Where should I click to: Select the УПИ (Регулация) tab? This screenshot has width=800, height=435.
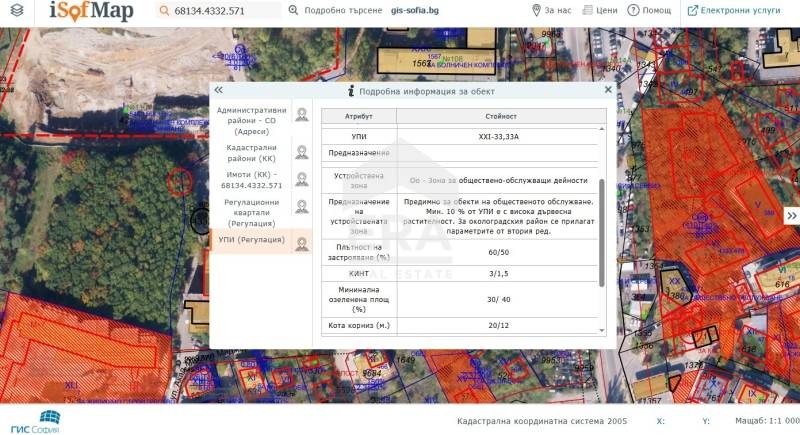[251, 240]
